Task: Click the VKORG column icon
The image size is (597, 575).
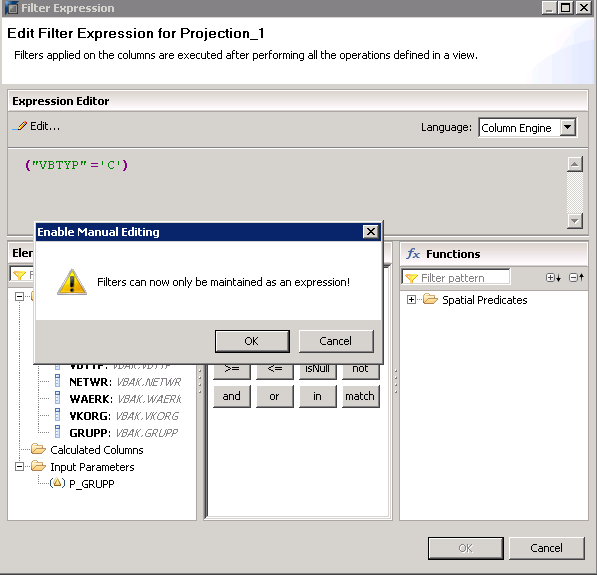Action: click(57, 415)
